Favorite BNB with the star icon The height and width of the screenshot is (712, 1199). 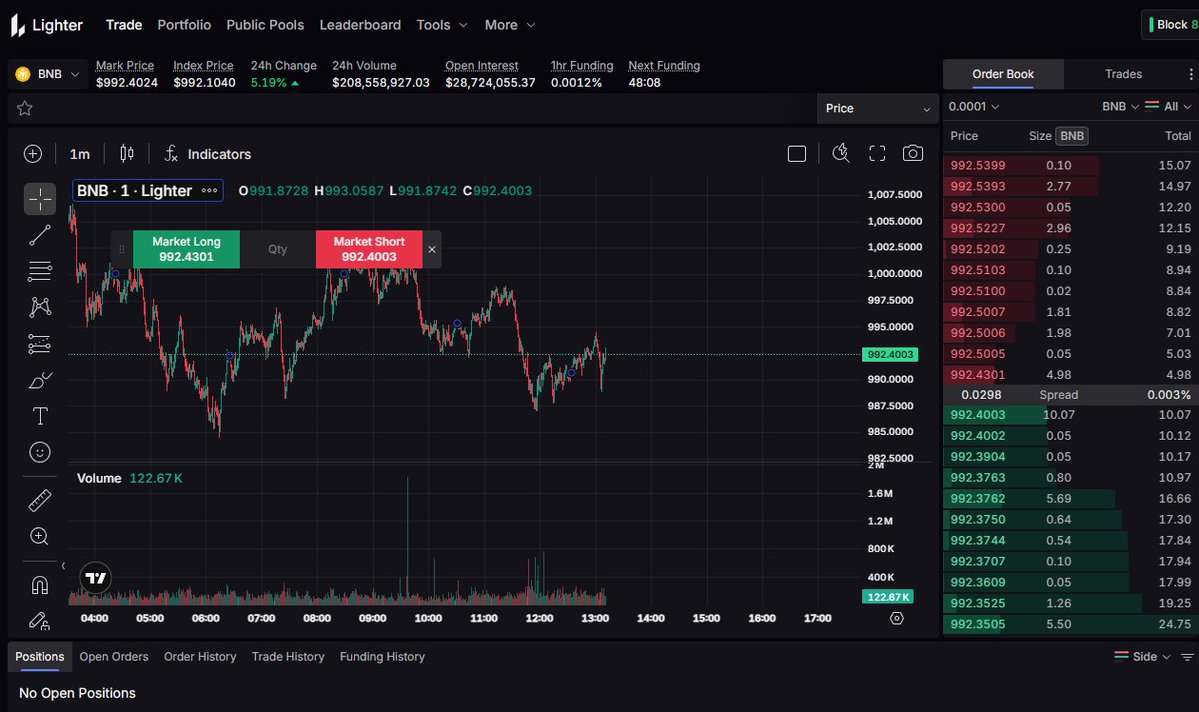[24, 107]
